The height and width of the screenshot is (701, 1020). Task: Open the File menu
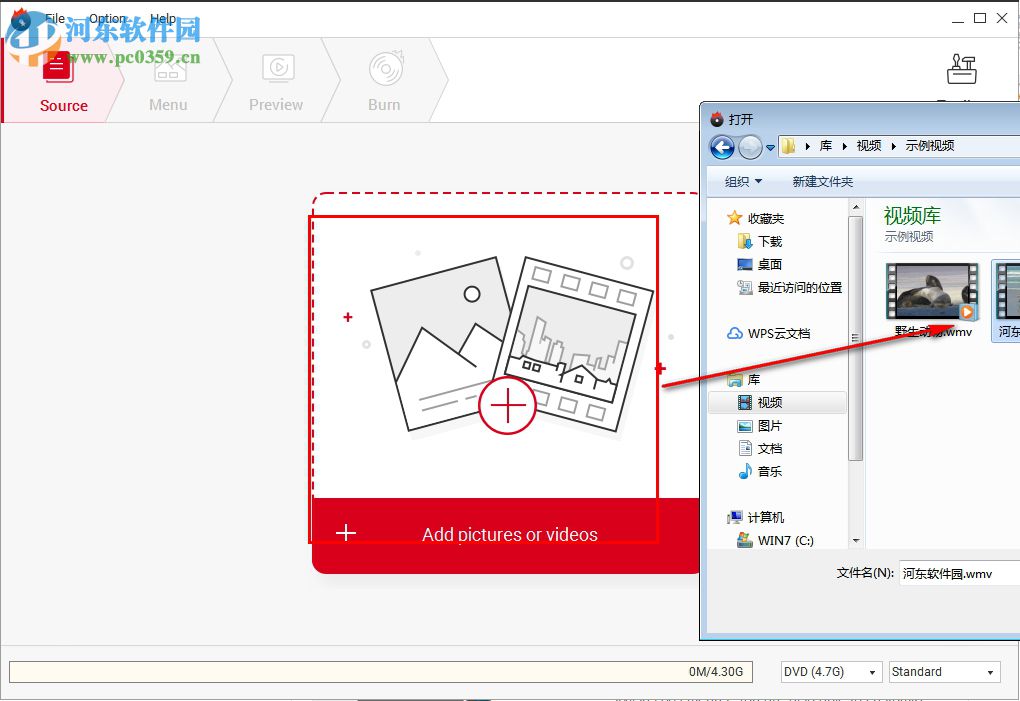pyautogui.click(x=55, y=17)
